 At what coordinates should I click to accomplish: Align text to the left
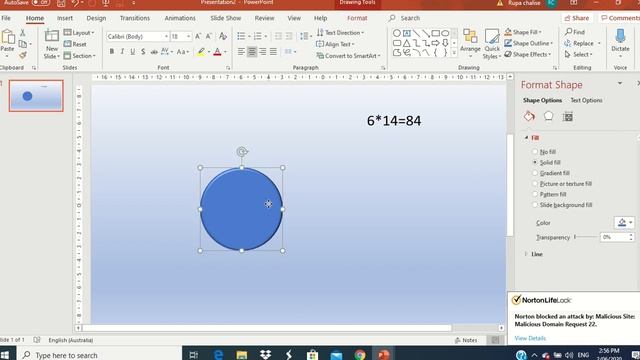(241, 52)
